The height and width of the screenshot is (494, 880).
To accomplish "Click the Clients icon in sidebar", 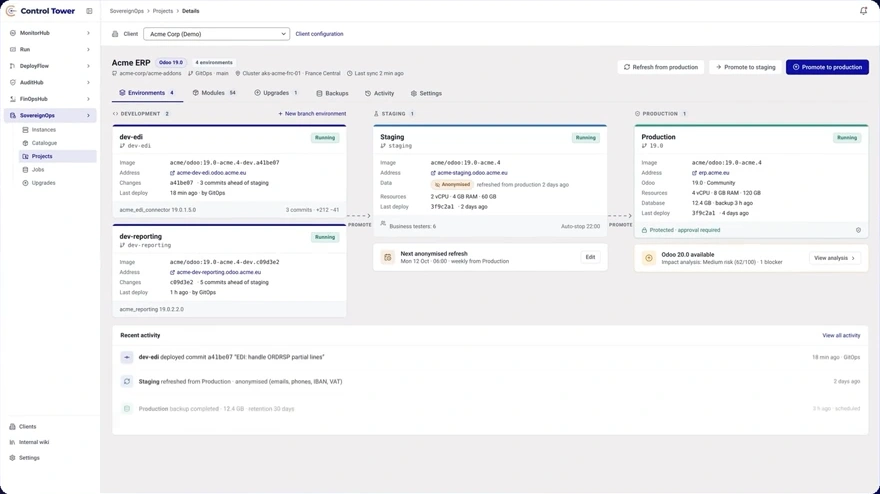I will 12,427.
